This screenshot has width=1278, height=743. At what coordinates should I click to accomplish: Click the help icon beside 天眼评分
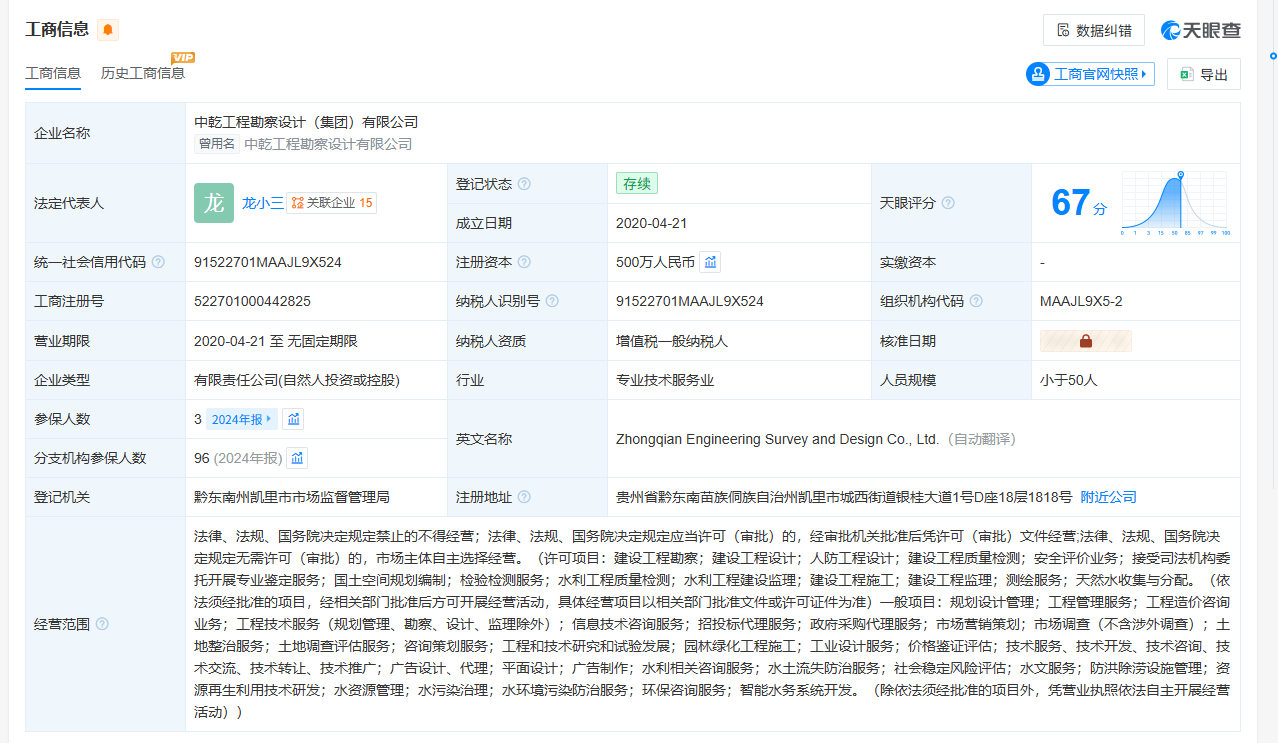click(948, 203)
